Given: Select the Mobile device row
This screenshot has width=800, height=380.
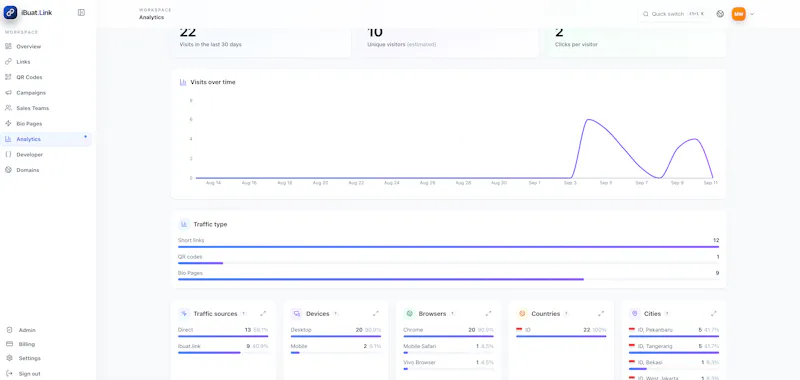Looking at the screenshot, I should coord(336,348).
